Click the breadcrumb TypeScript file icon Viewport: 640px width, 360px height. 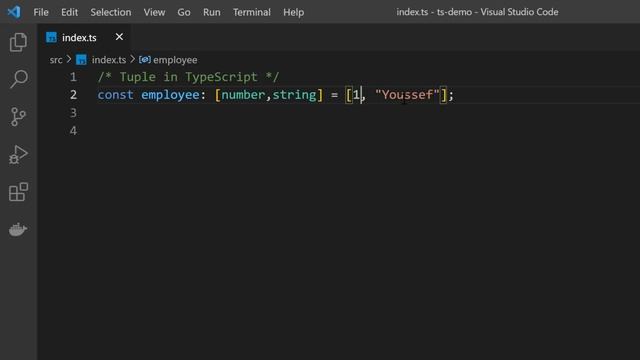click(81, 60)
